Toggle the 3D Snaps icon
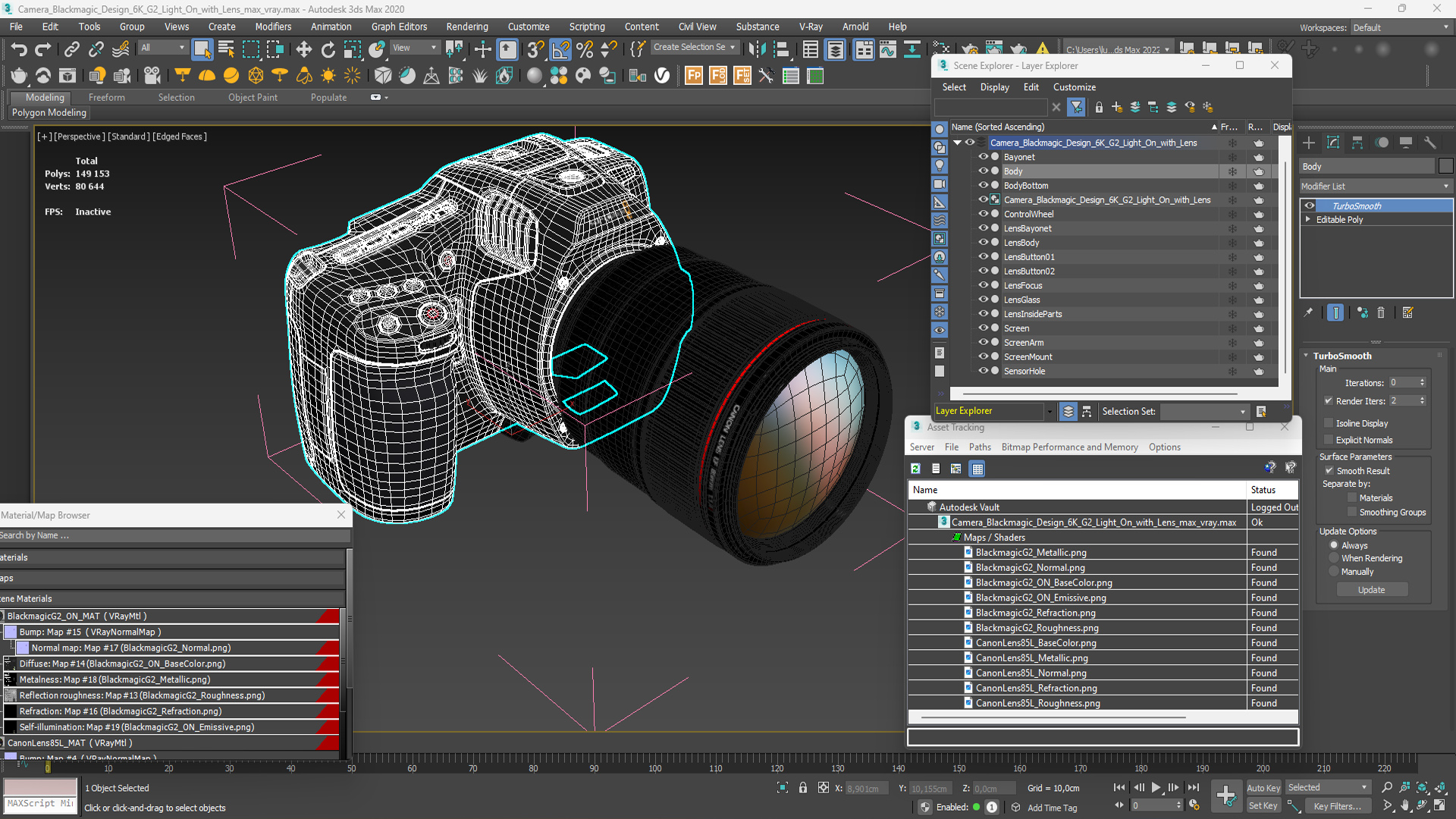 pos(535,49)
